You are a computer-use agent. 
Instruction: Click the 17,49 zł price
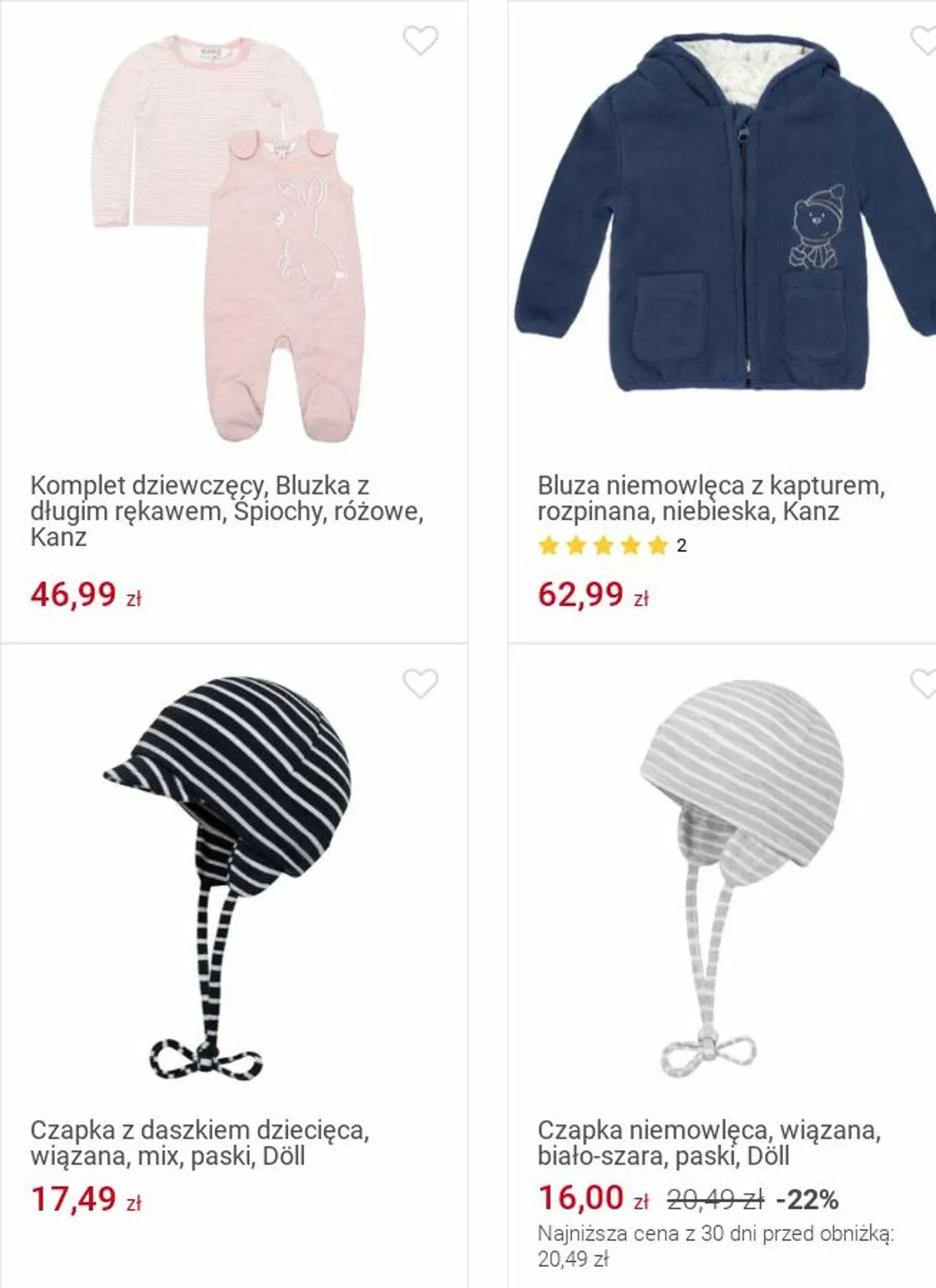(86, 1200)
